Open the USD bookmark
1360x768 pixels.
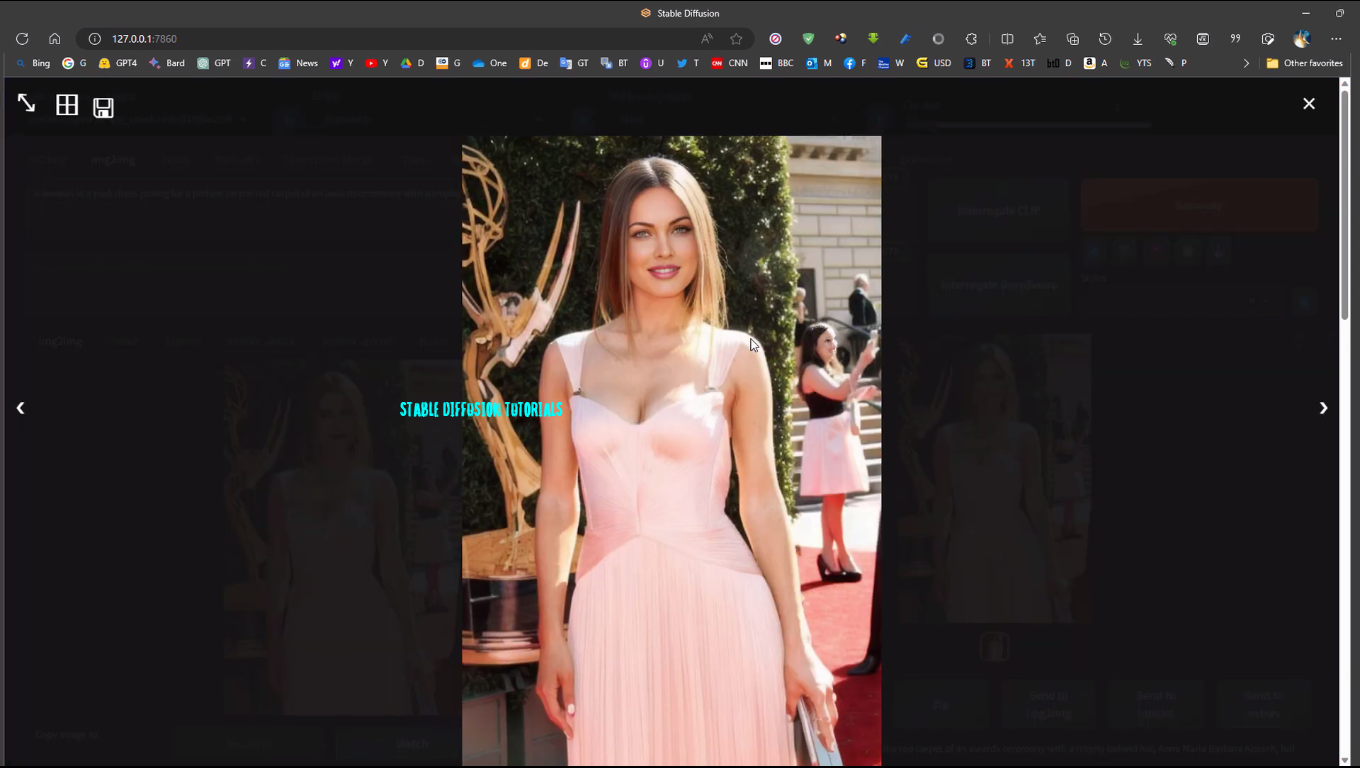tap(934, 63)
